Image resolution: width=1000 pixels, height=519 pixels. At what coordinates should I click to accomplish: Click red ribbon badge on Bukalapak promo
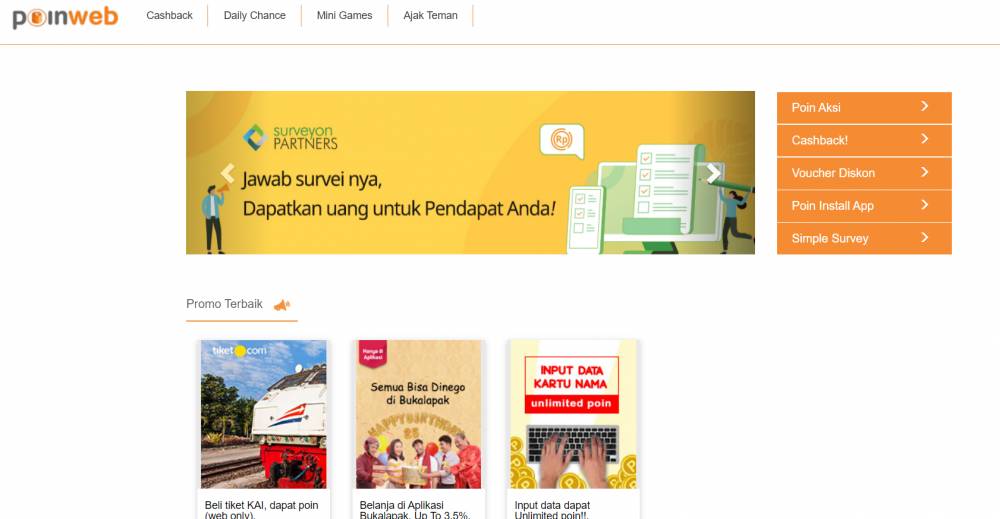372,353
